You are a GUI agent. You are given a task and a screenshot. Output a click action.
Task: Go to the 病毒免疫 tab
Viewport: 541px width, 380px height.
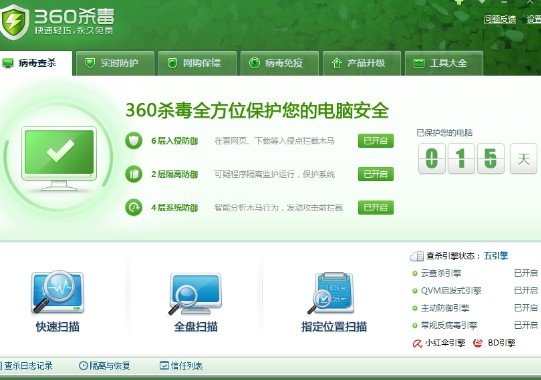pos(279,63)
